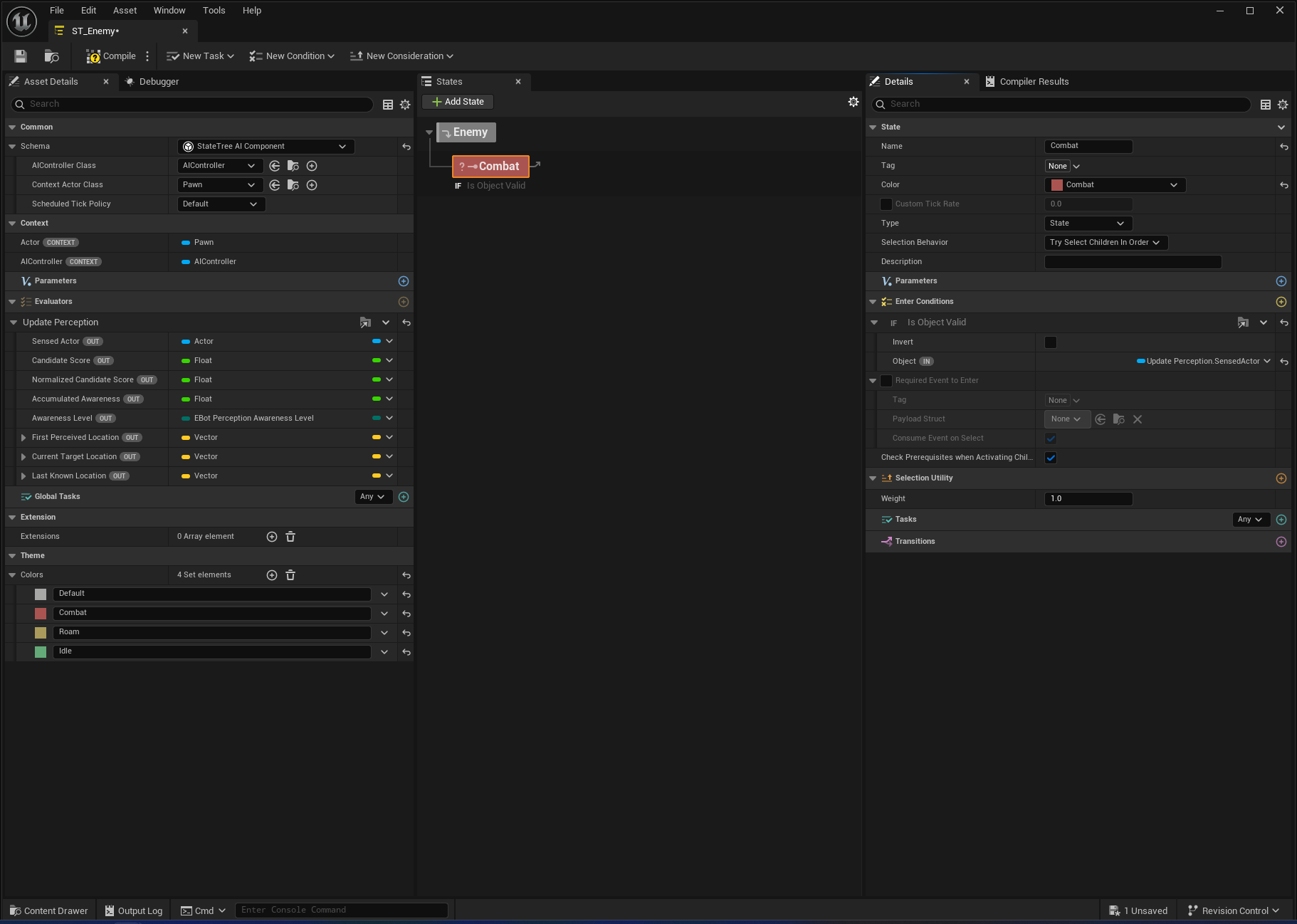
Task: Delete all Colors set elements
Action: coord(290,575)
